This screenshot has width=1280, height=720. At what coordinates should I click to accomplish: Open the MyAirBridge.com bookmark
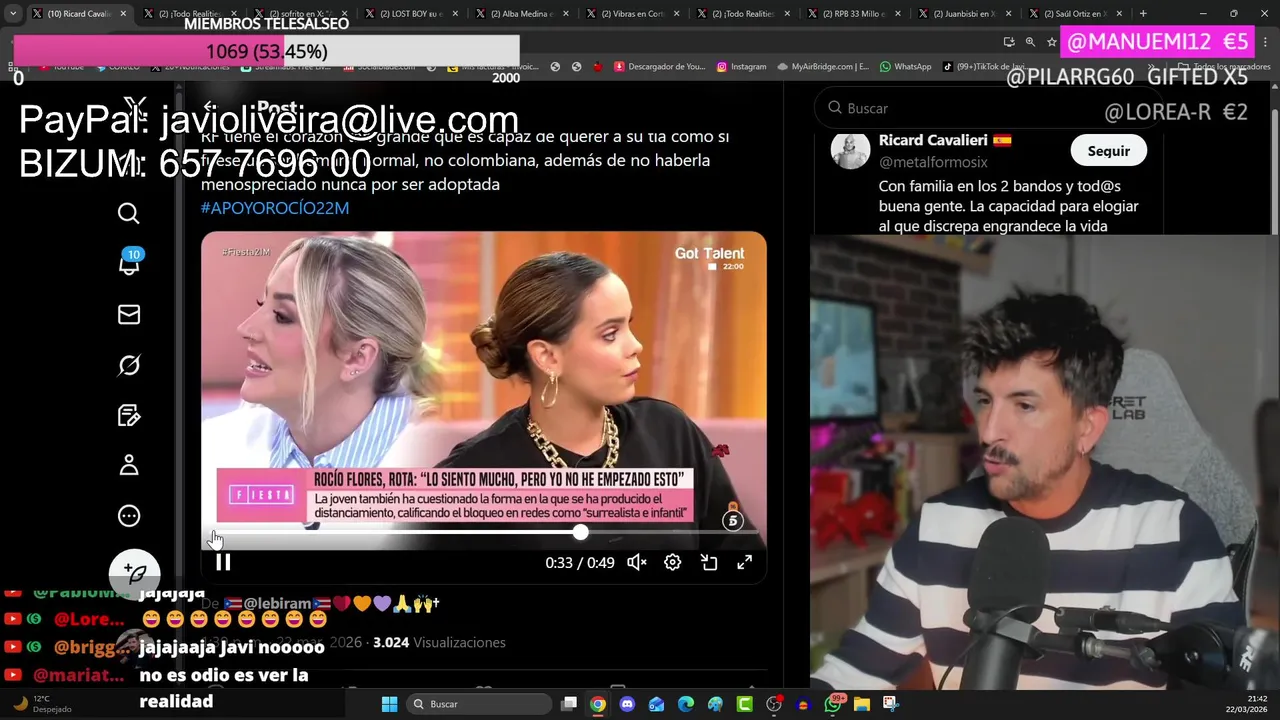pyautogui.click(x=823, y=67)
